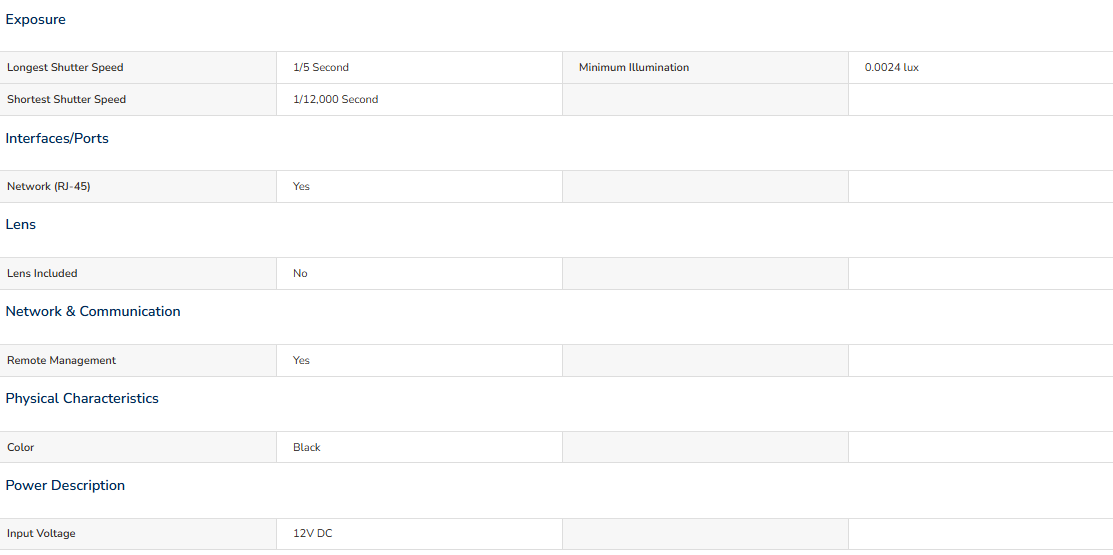The width and height of the screenshot is (1113, 555).
Task: Click the 12V DC value
Action: tap(312, 534)
